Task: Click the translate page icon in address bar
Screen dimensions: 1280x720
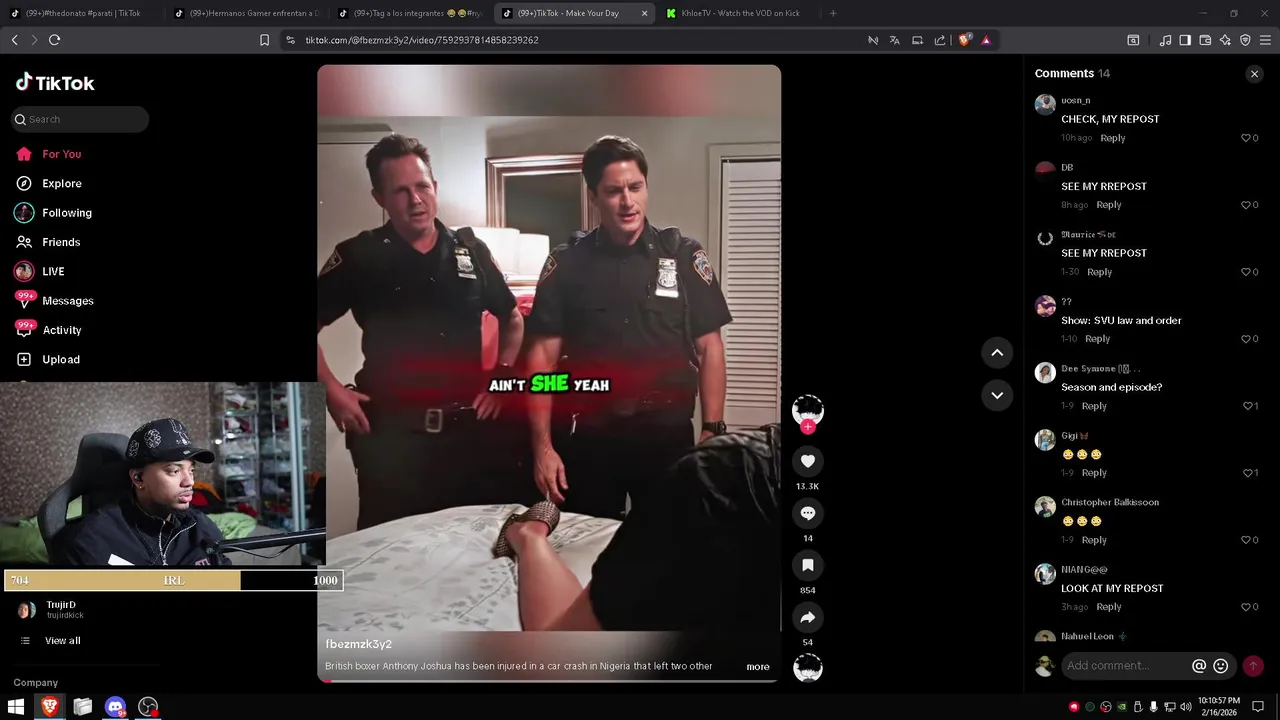Action: 895,40
